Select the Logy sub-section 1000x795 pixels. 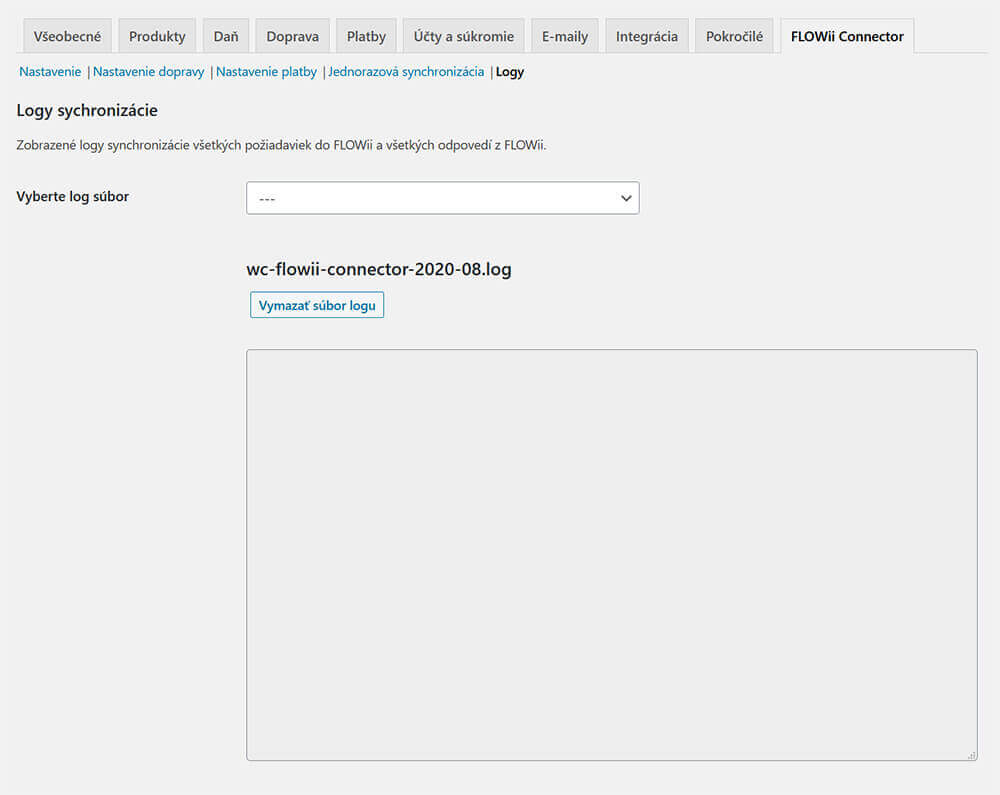point(510,72)
